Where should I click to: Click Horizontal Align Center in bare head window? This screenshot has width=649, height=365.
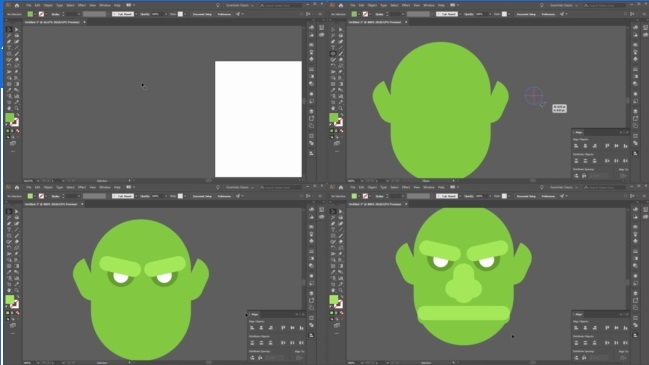[585, 146]
